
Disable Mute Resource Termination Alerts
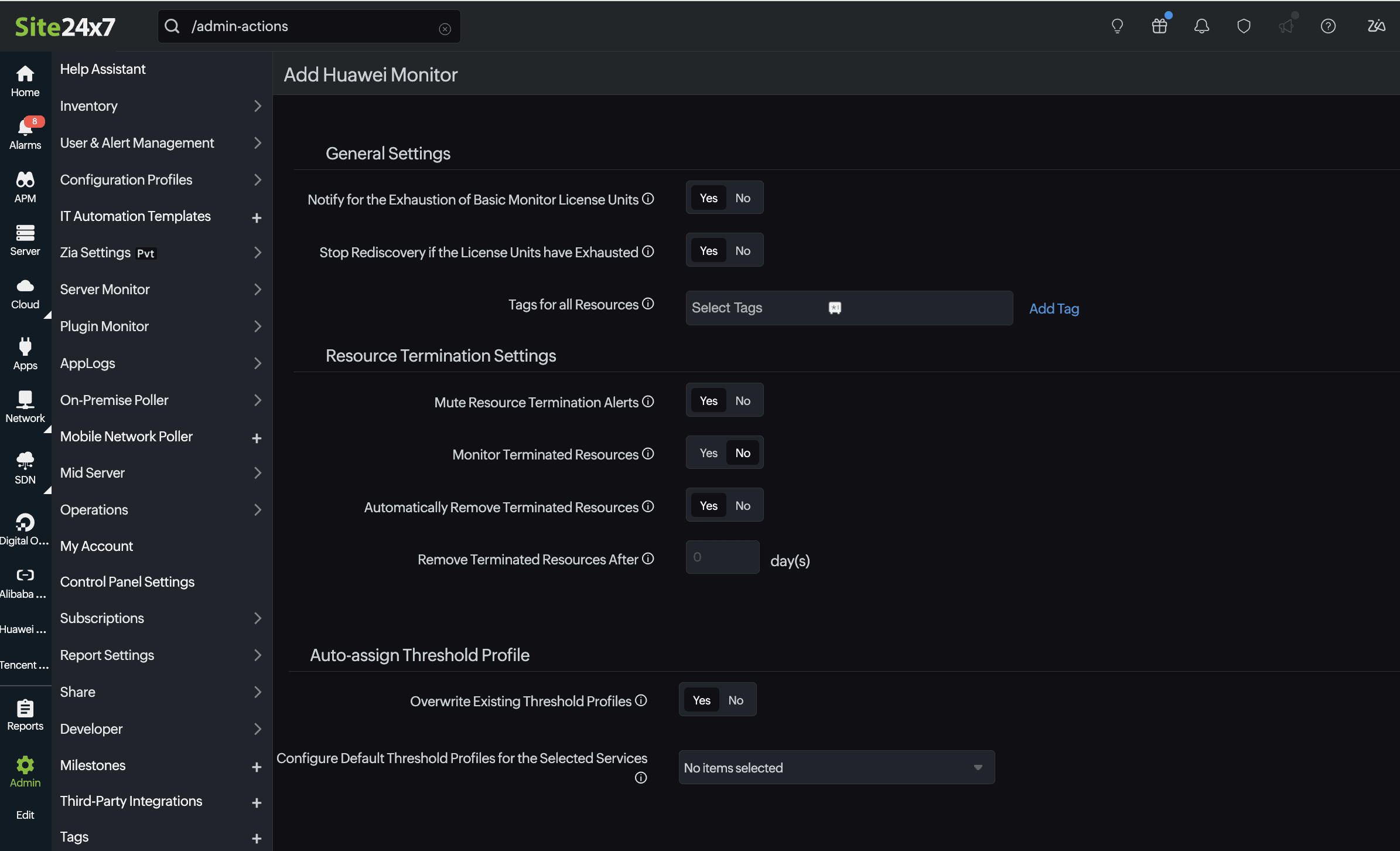tap(743, 400)
